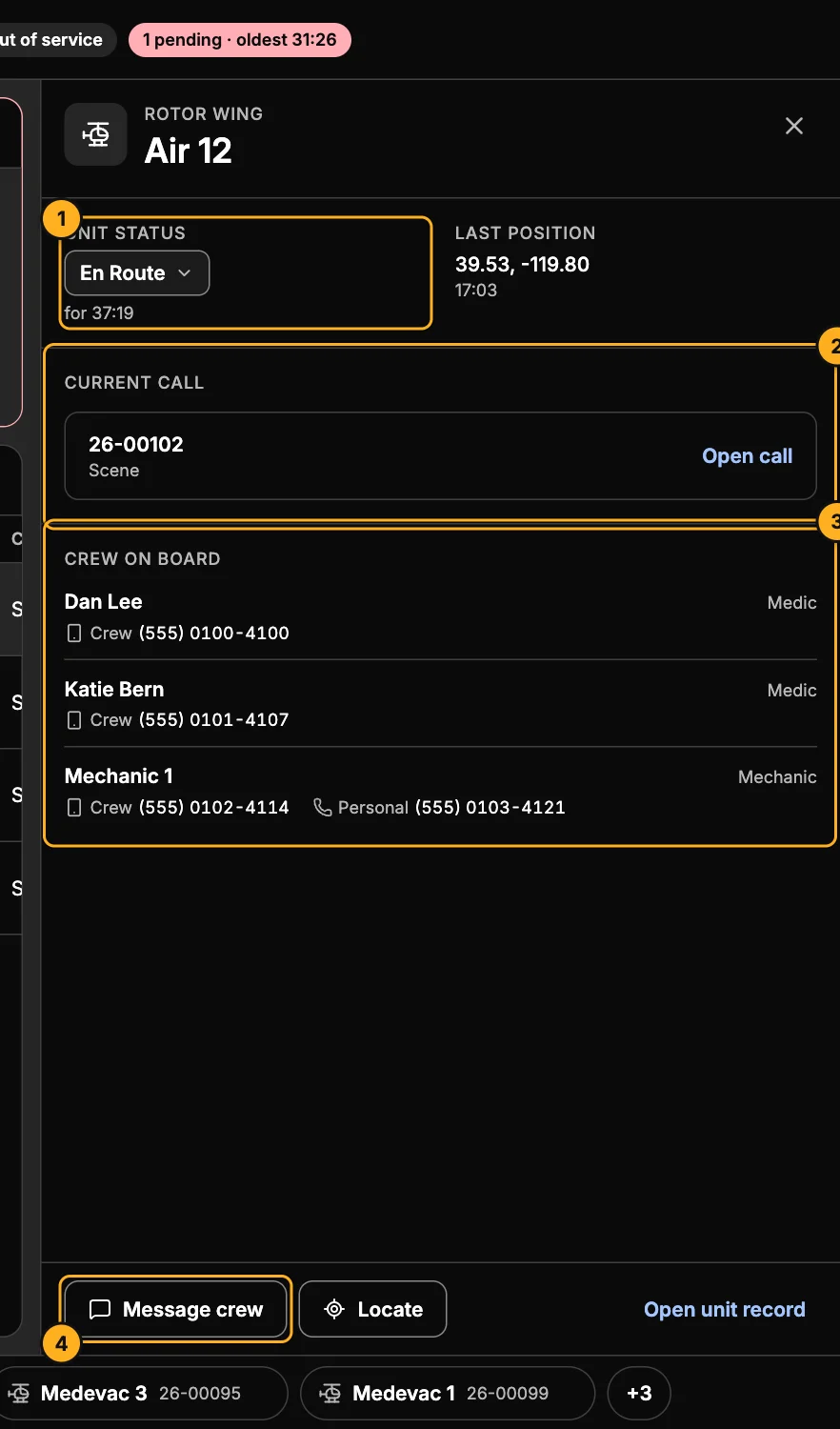The width and height of the screenshot is (840, 1429).
Task: Click the Air 12 unit title
Action: coord(189,151)
